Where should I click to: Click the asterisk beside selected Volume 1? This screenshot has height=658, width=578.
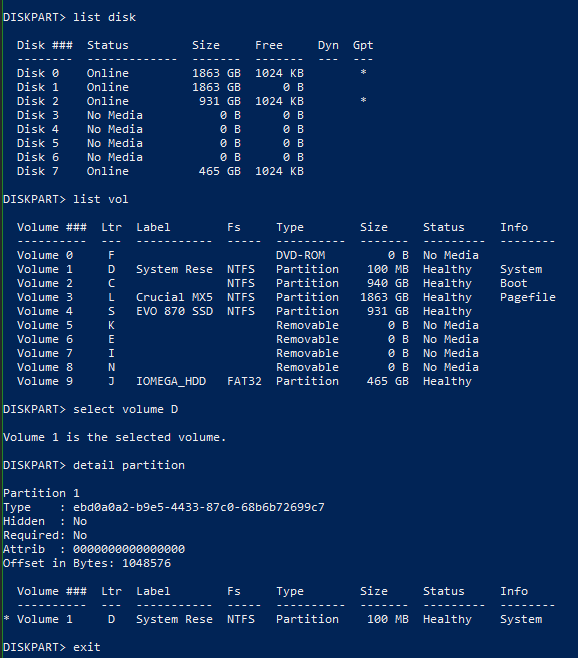(x=6, y=618)
